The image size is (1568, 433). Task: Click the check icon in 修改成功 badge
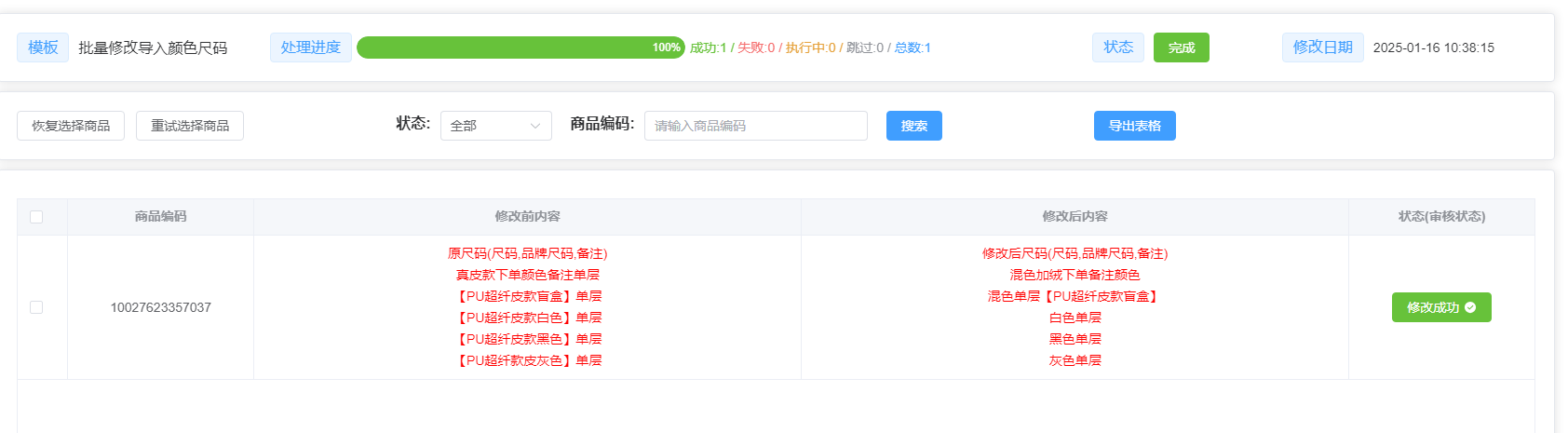click(x=1470, y=307)
